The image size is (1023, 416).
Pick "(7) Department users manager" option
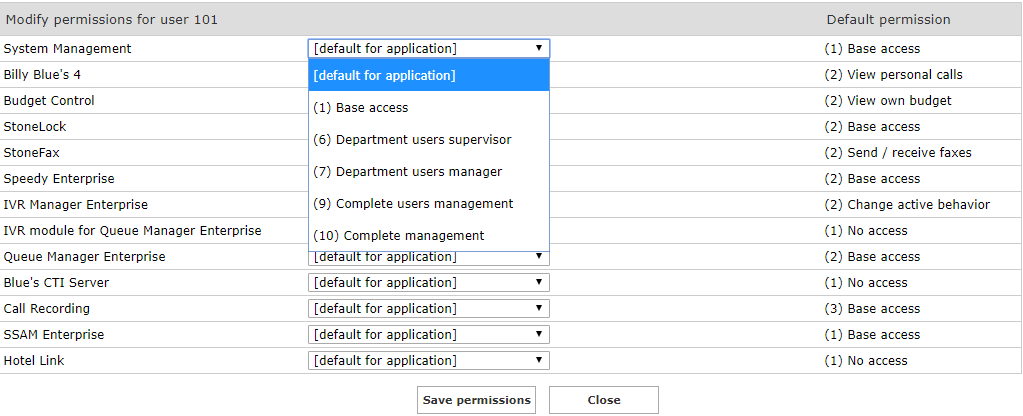tap(428, 171)
